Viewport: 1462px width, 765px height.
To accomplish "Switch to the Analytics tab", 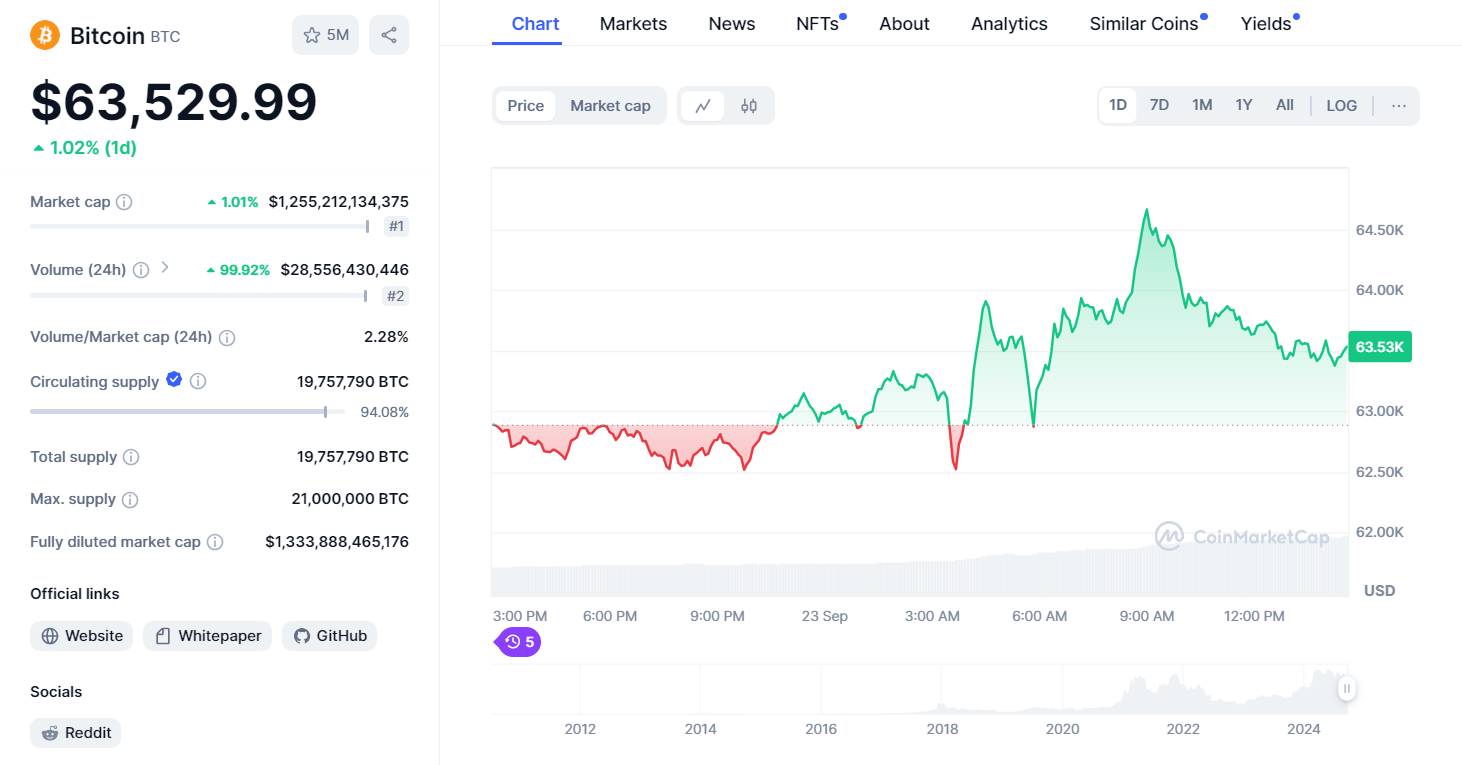I will coord(1009,24).
